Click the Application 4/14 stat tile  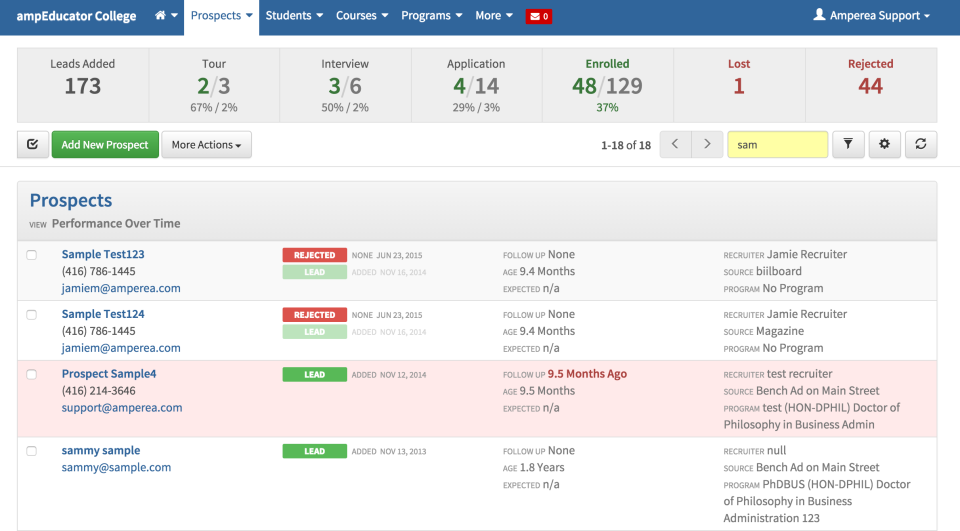click(476, 85)
